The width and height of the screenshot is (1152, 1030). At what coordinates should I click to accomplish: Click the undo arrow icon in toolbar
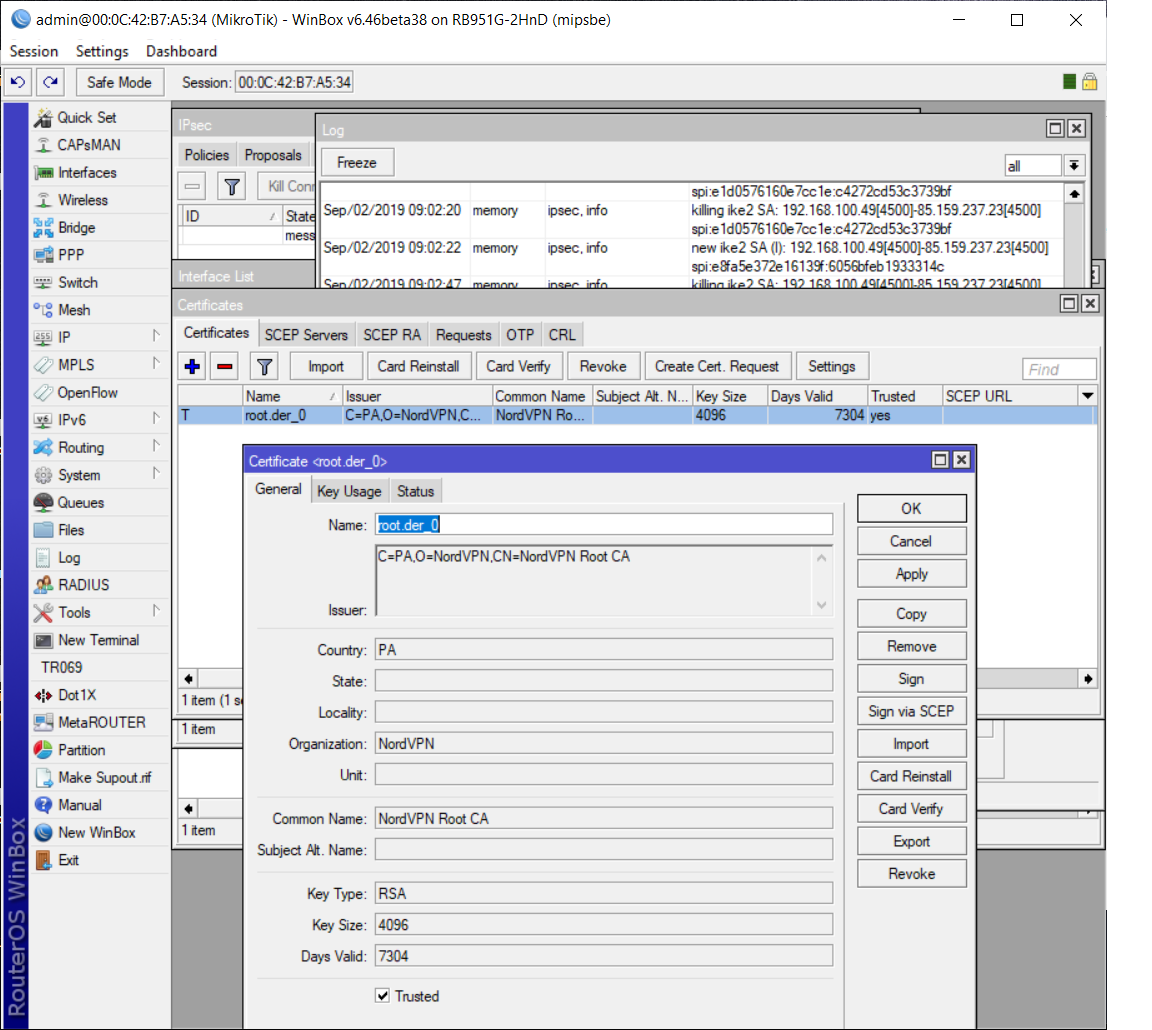pyautogui.click(x=18, y=82)
